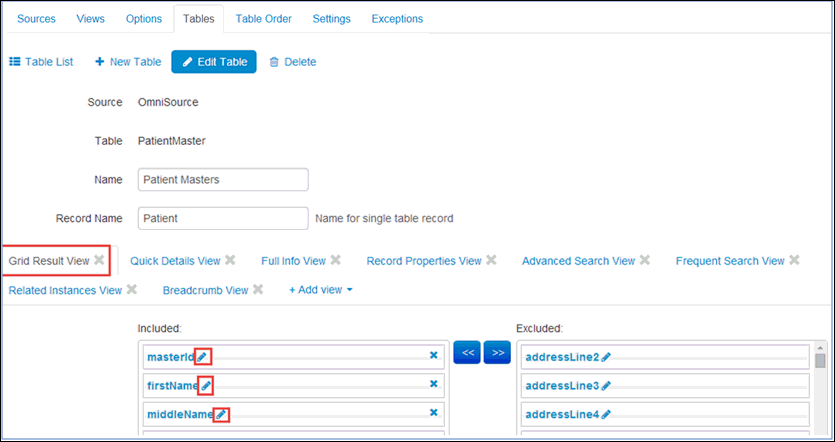Screen dimensions: 835x442
Task: Click pencil icon beside addressLine2
Action: point(606,357)
